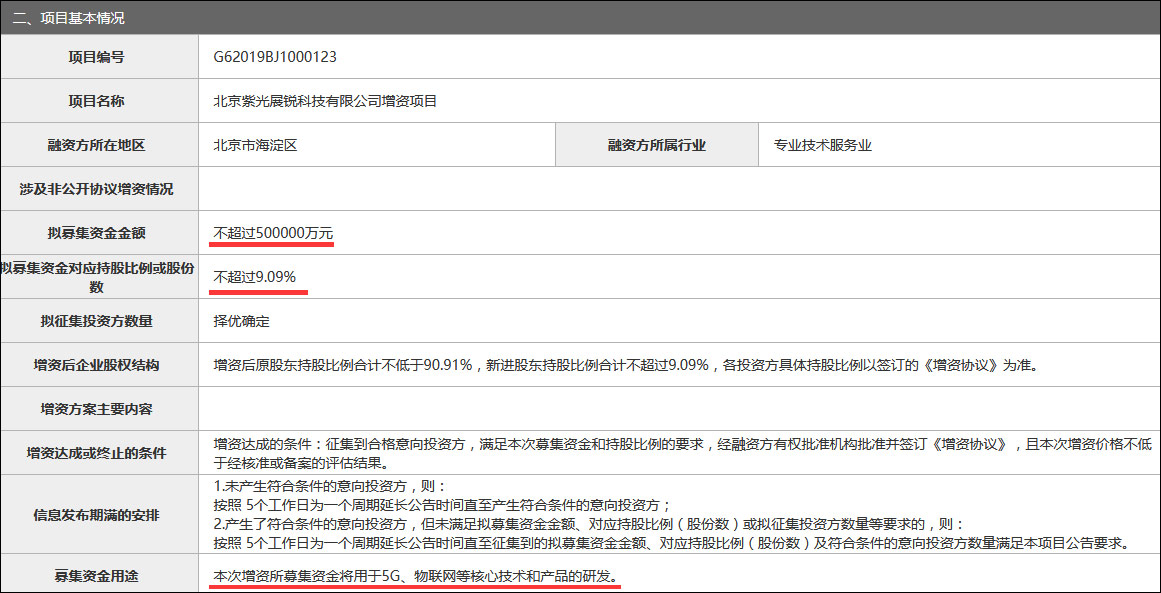
Task: Click the value 专业技术服务业
Action: 823,145
